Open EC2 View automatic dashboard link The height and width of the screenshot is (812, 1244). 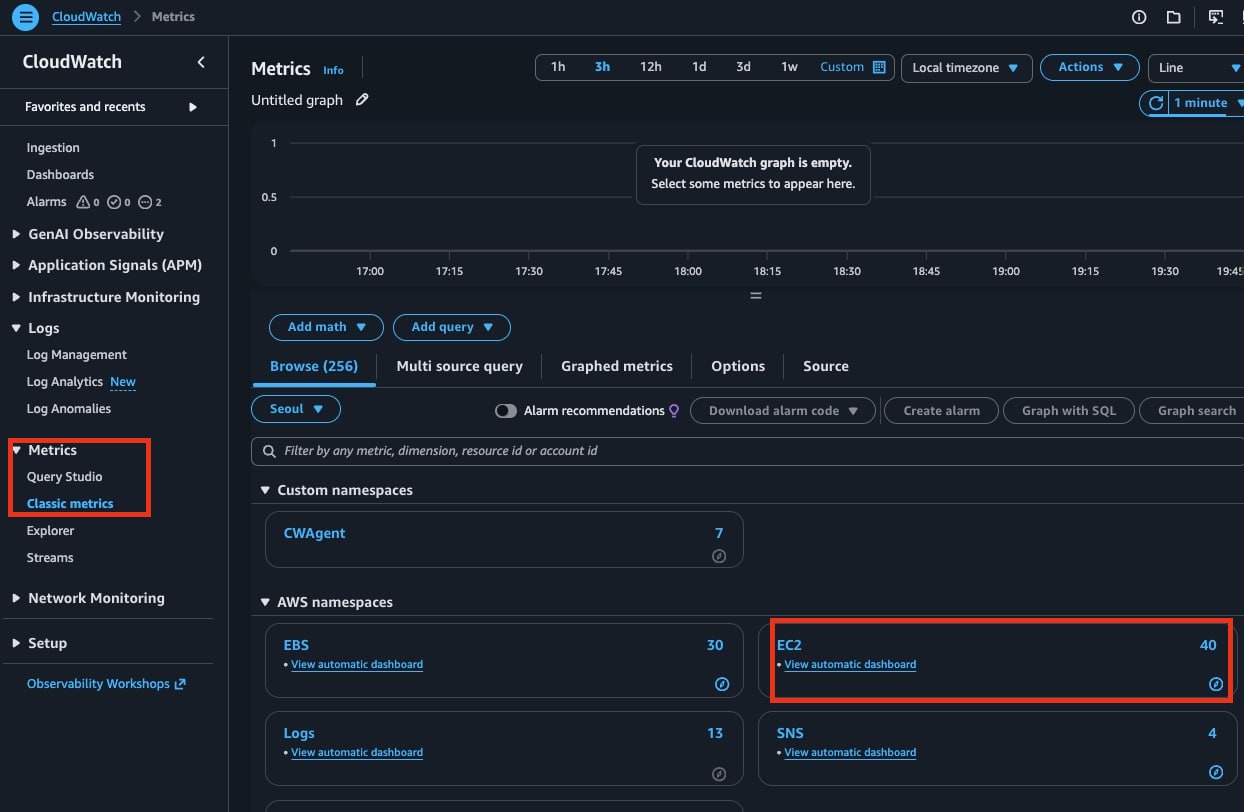(x=850, y=664)
